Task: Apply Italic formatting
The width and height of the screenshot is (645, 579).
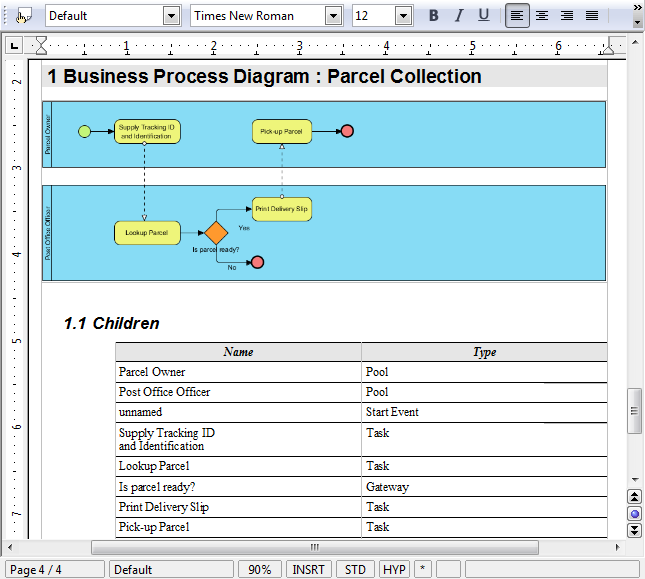Action: click(x=459, y=16)
